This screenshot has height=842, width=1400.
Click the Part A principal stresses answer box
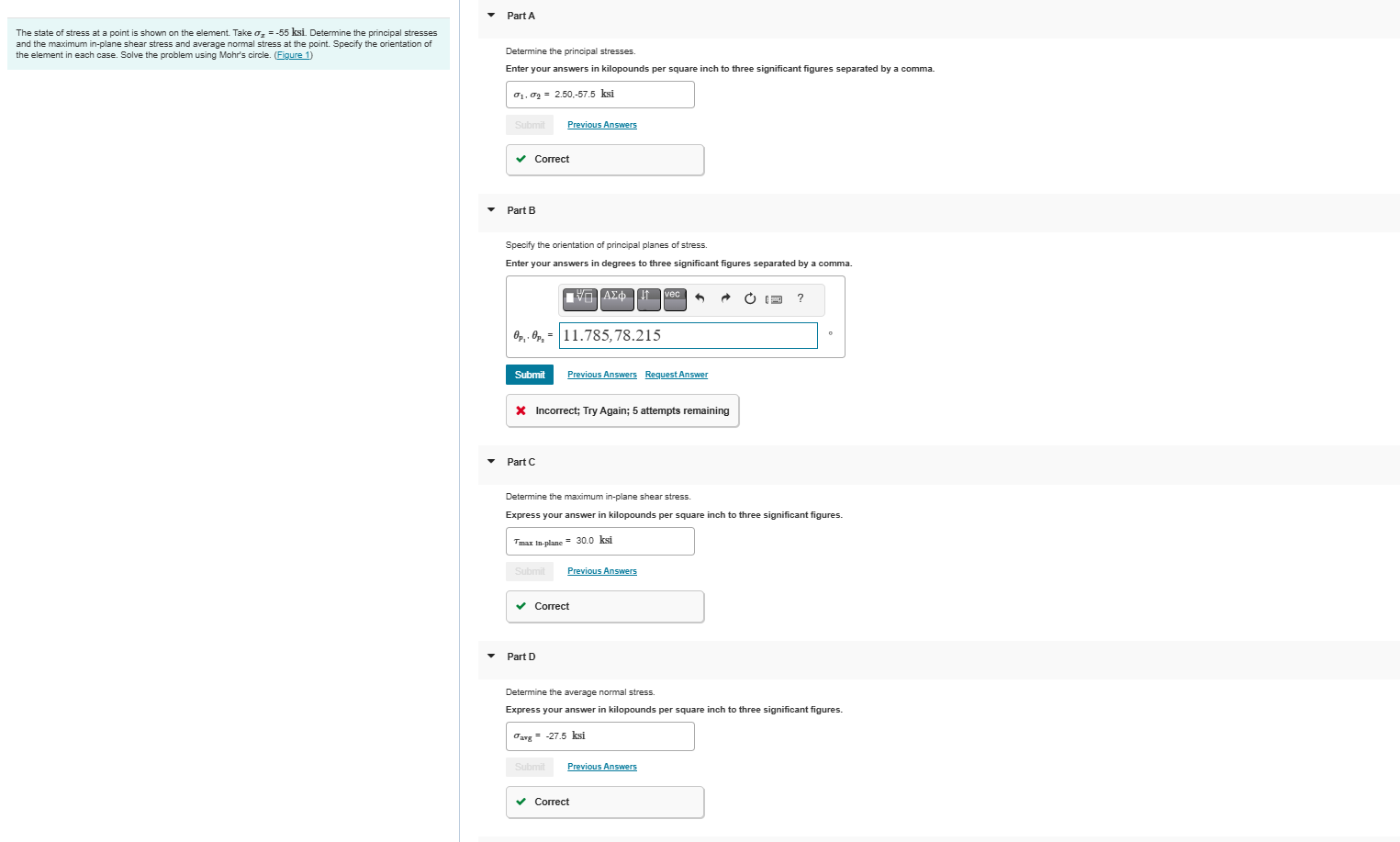(x=600, y=95)
